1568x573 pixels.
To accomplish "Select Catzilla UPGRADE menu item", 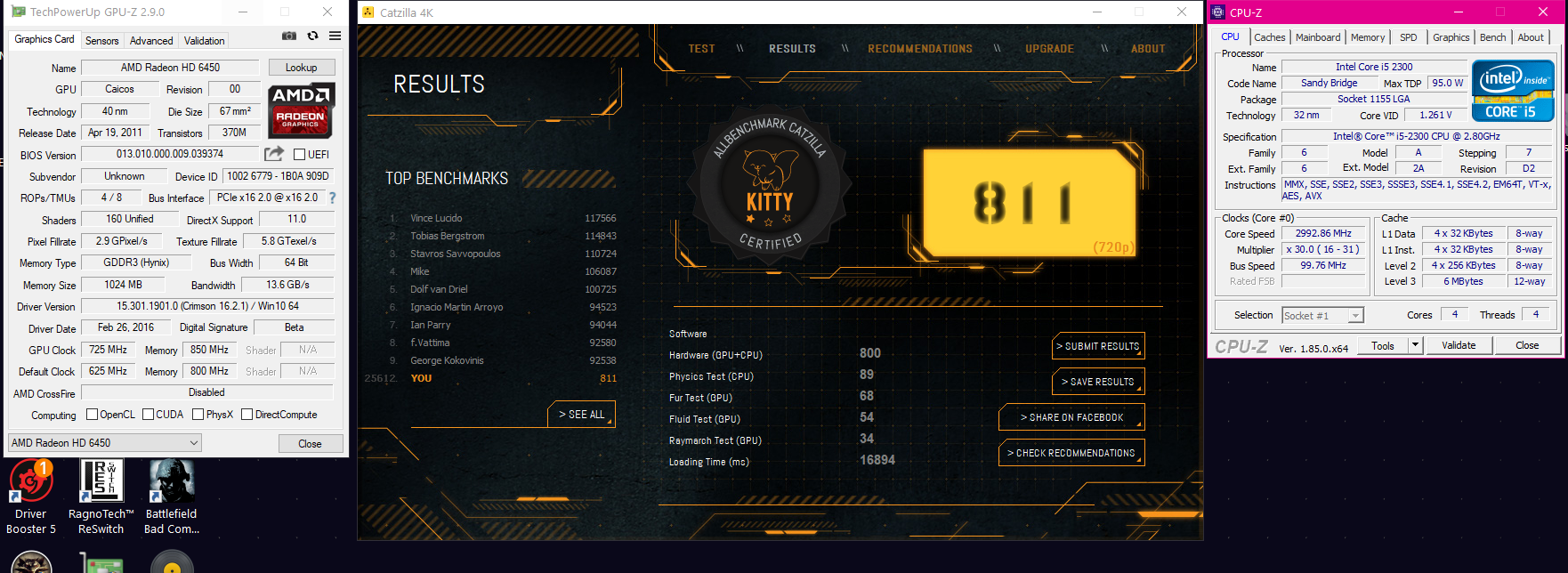I will click(x=1049, y=49).
